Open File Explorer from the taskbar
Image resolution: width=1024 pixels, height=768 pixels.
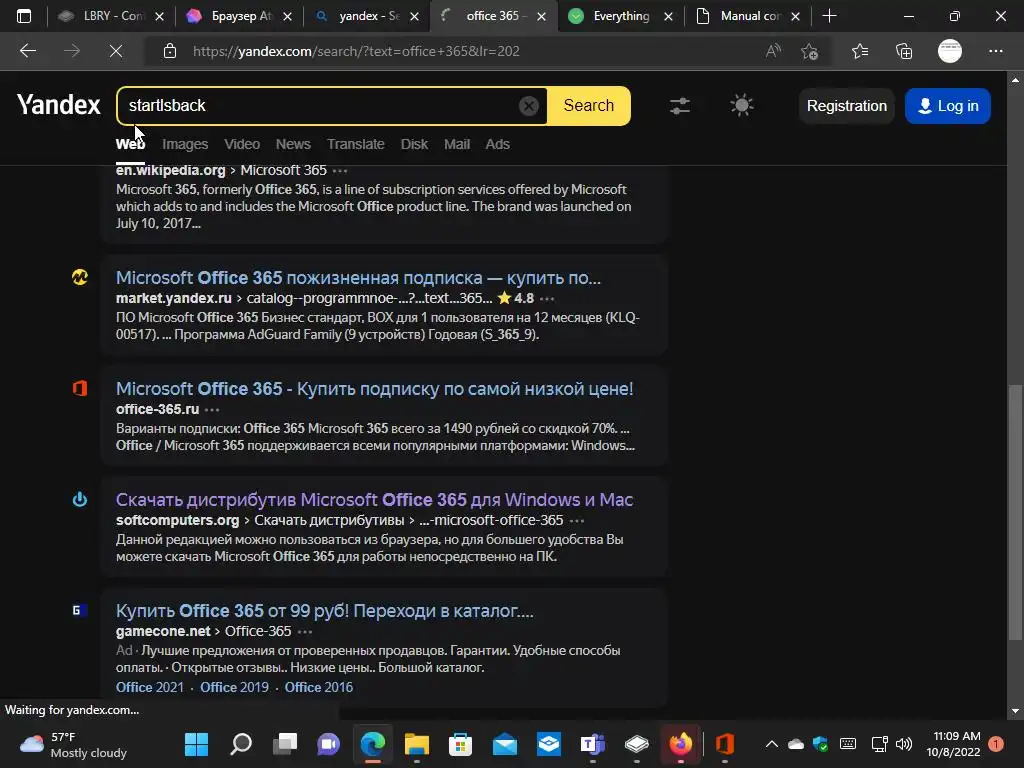coord(417,744)
